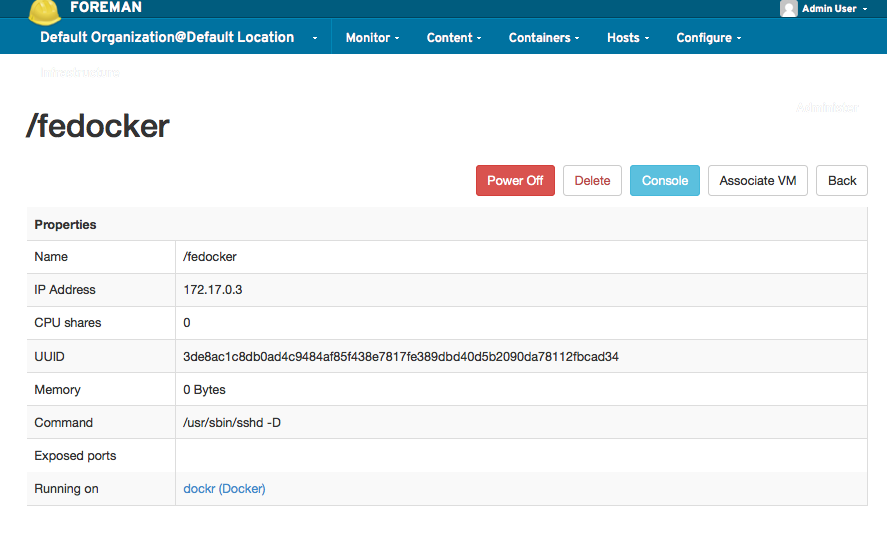Expand the Default Organization@Default Location selector

tap(178, 37)
